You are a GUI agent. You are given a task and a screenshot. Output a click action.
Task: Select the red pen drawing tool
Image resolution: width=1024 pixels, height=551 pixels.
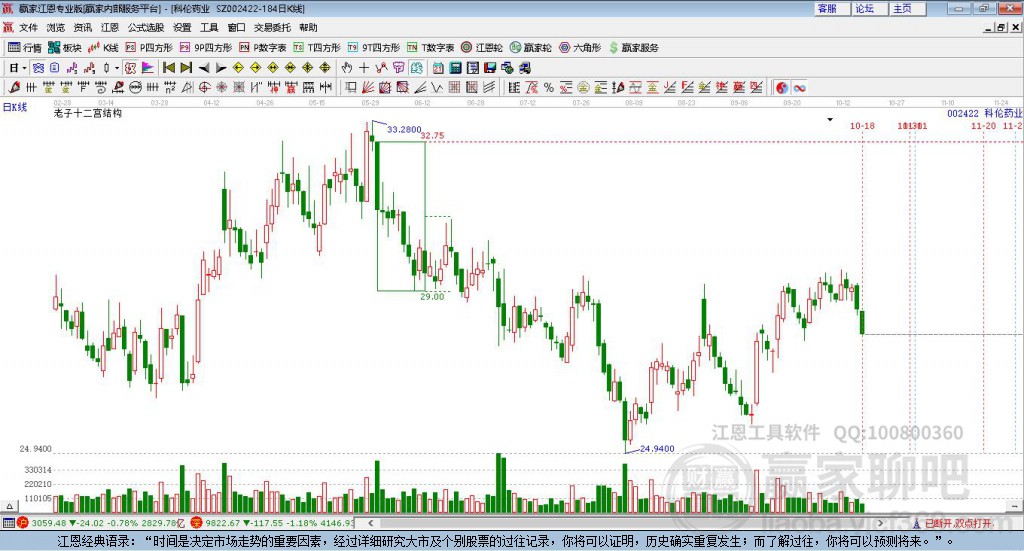pos(14,87)
